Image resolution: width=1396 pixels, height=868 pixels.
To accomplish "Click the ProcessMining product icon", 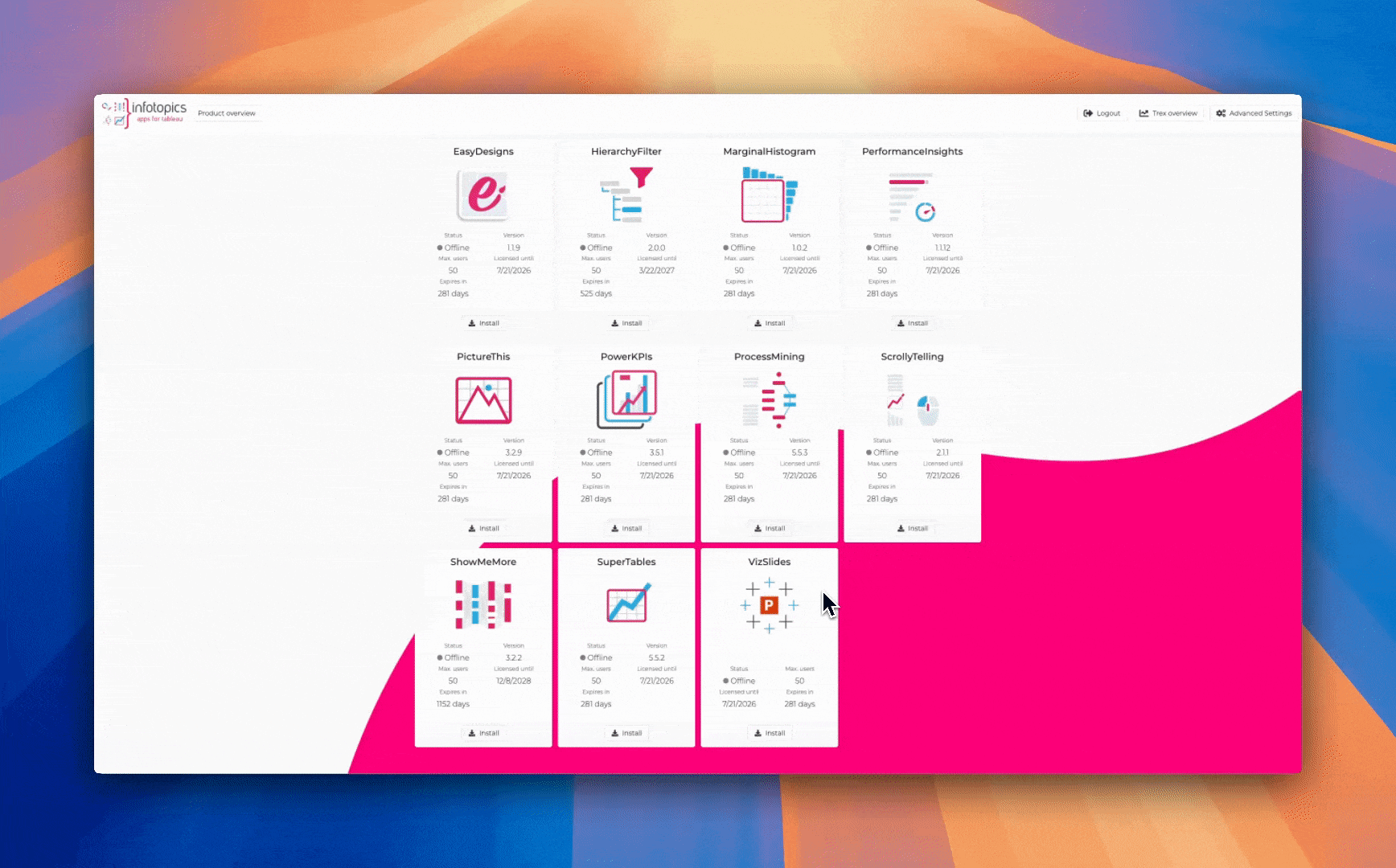I will [769, 400].
